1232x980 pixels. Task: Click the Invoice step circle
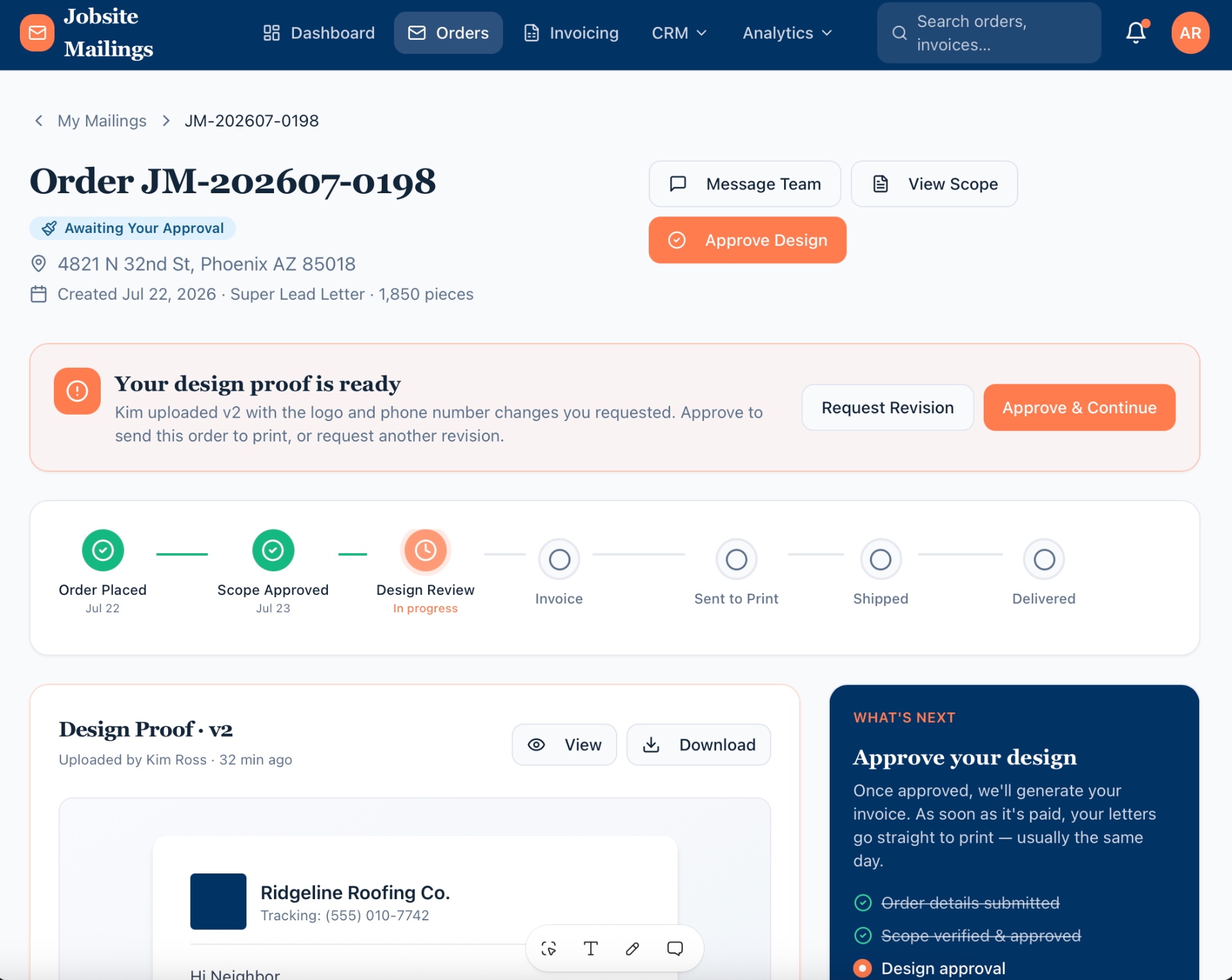click(x=559, y=560)
